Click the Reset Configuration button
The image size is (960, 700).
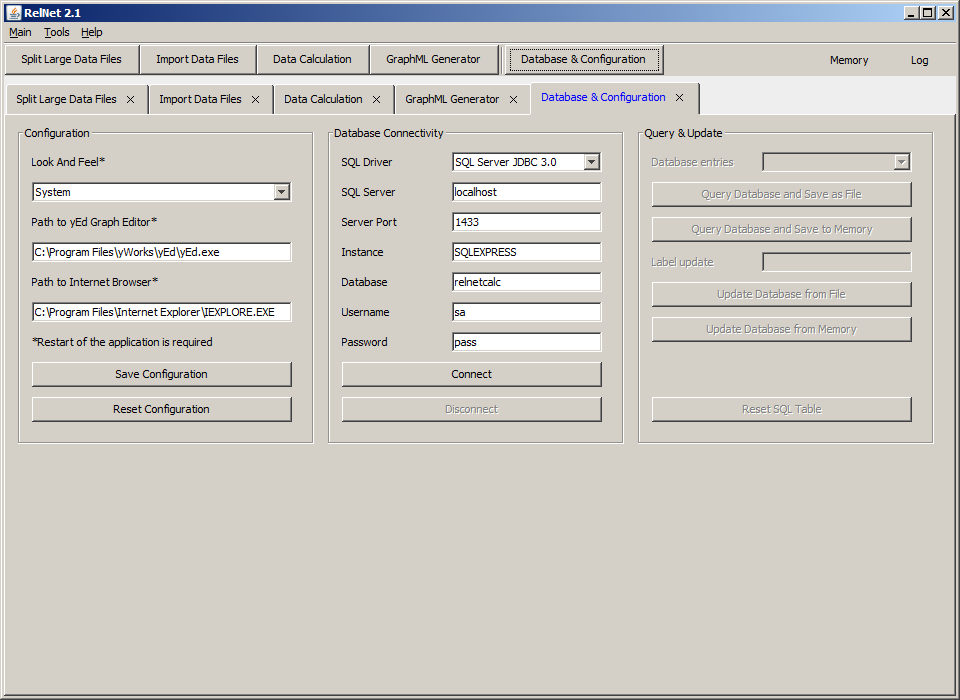pyautogui.click(x=162, y=409)
